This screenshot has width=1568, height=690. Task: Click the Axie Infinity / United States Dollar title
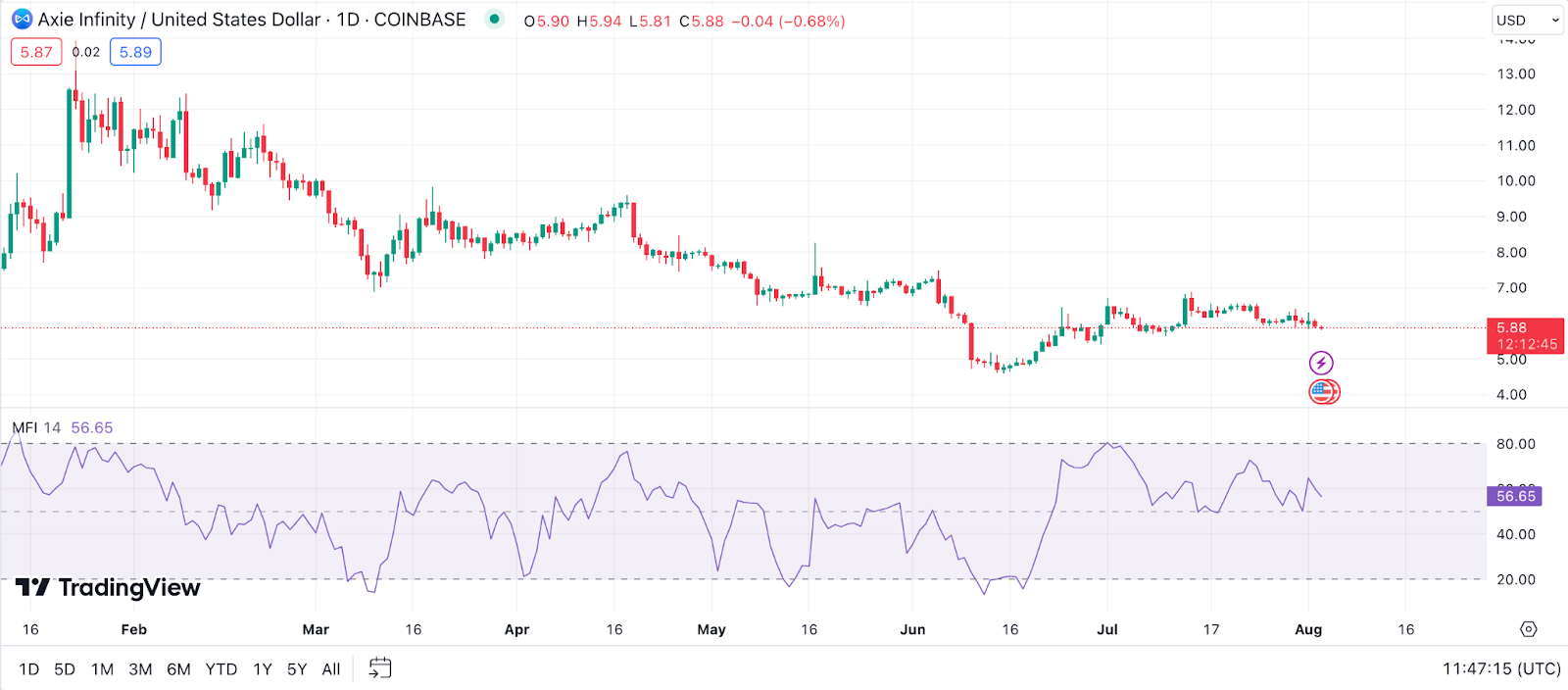[179, 20]
